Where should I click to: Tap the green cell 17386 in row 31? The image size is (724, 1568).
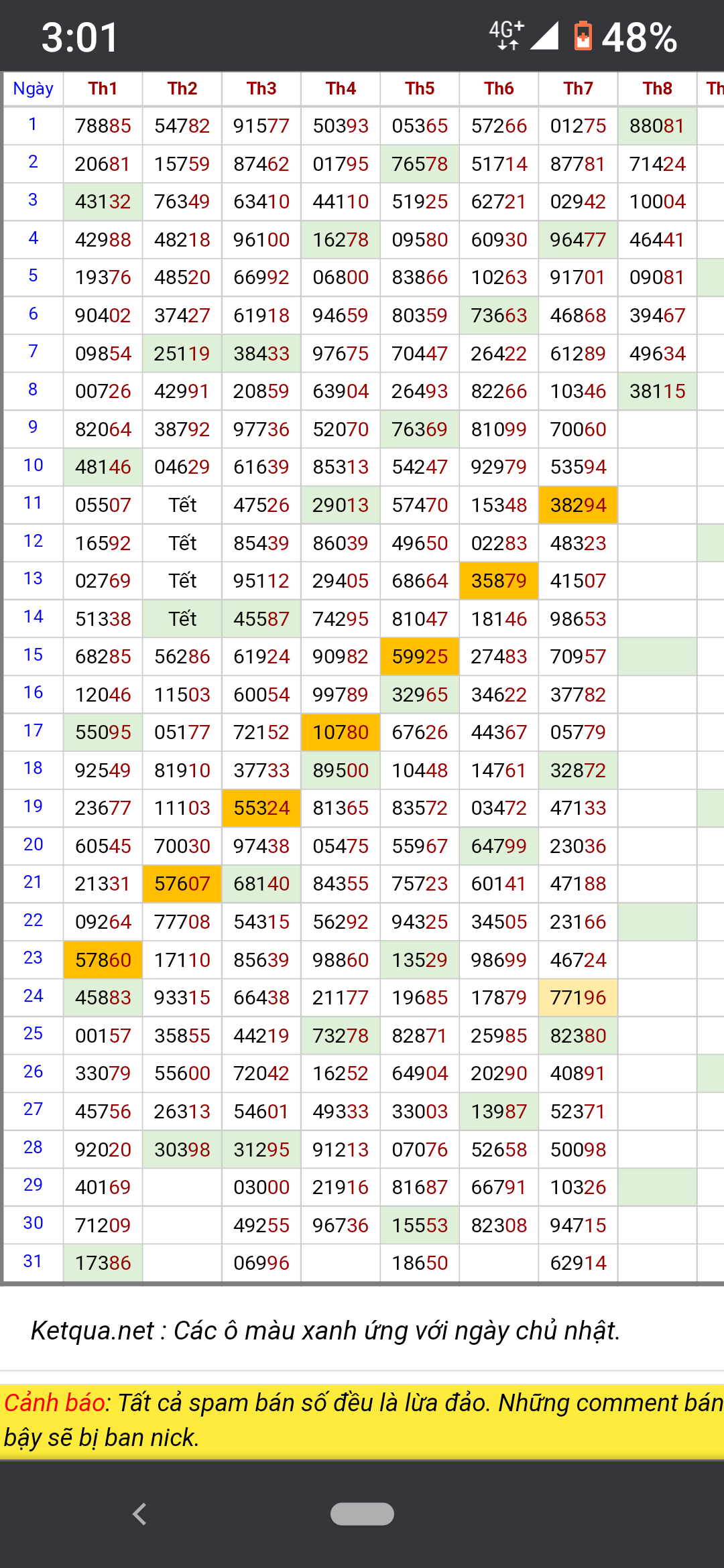[x=103, y=1263]
